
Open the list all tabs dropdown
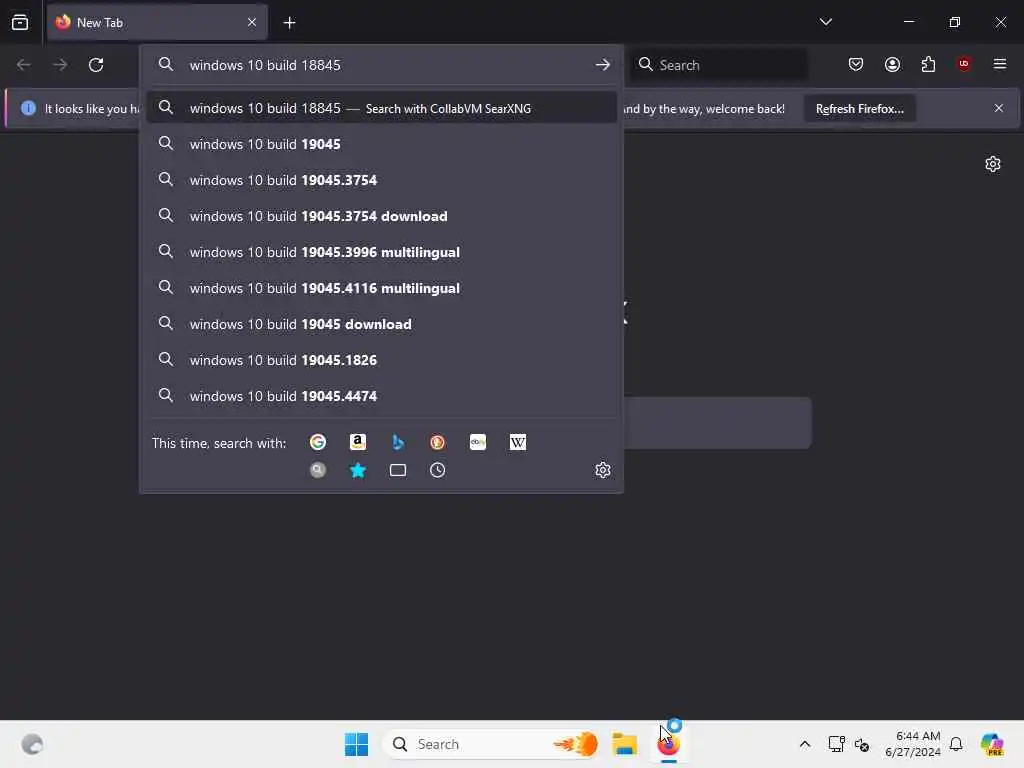coord(826,22)
